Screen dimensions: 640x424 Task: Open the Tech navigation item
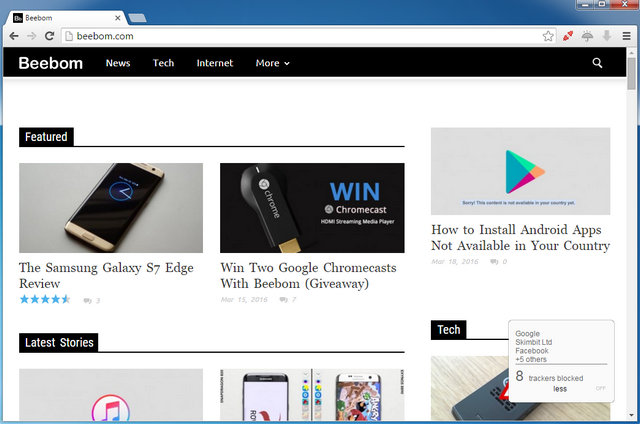click(163, 63)
